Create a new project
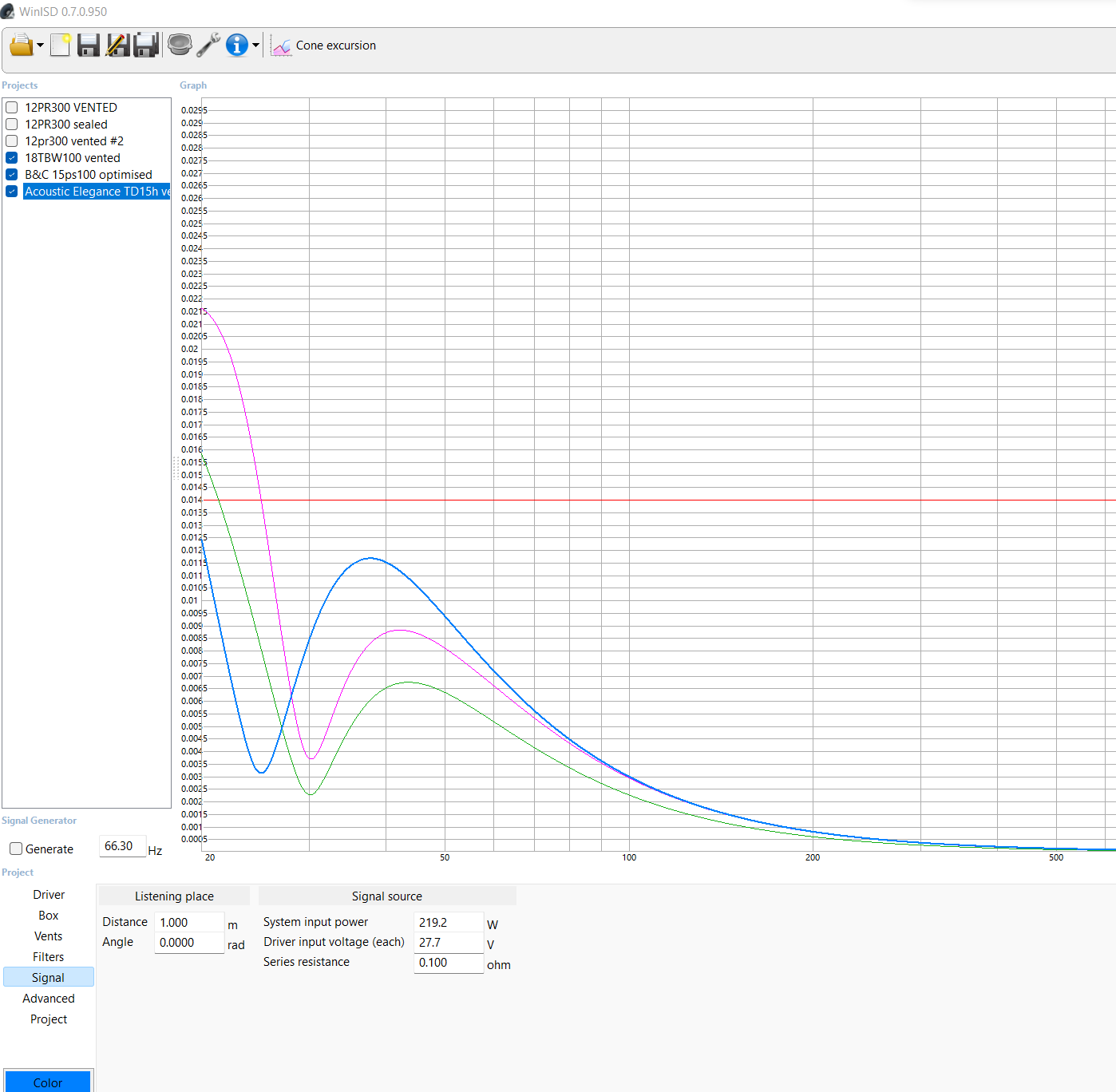The image size is (1116, 1092). tap(61, 45)
